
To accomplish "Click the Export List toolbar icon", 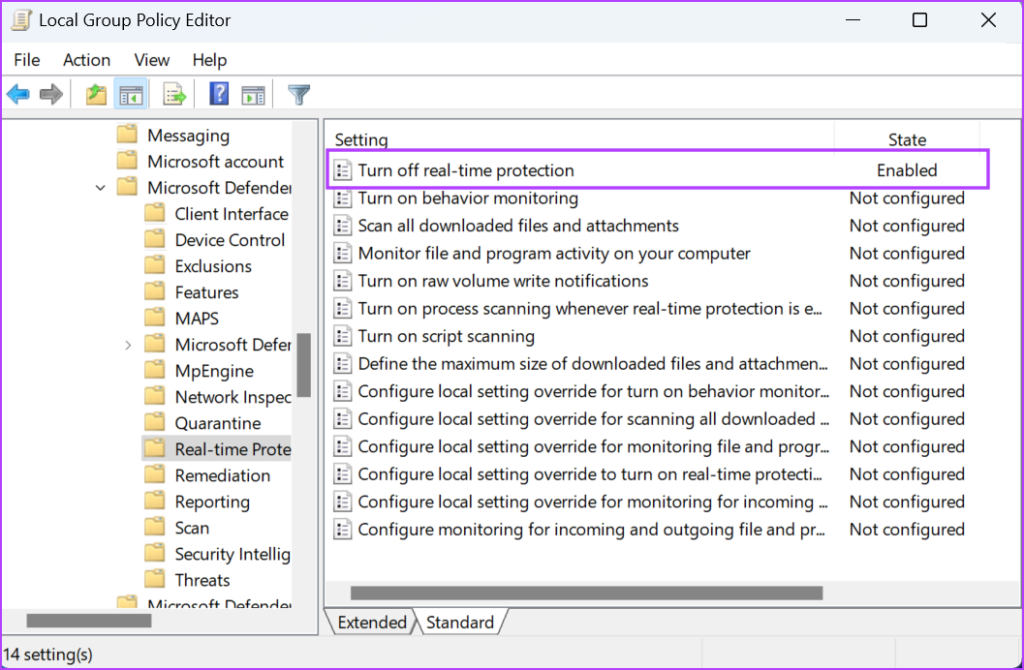I will point(174,95).
